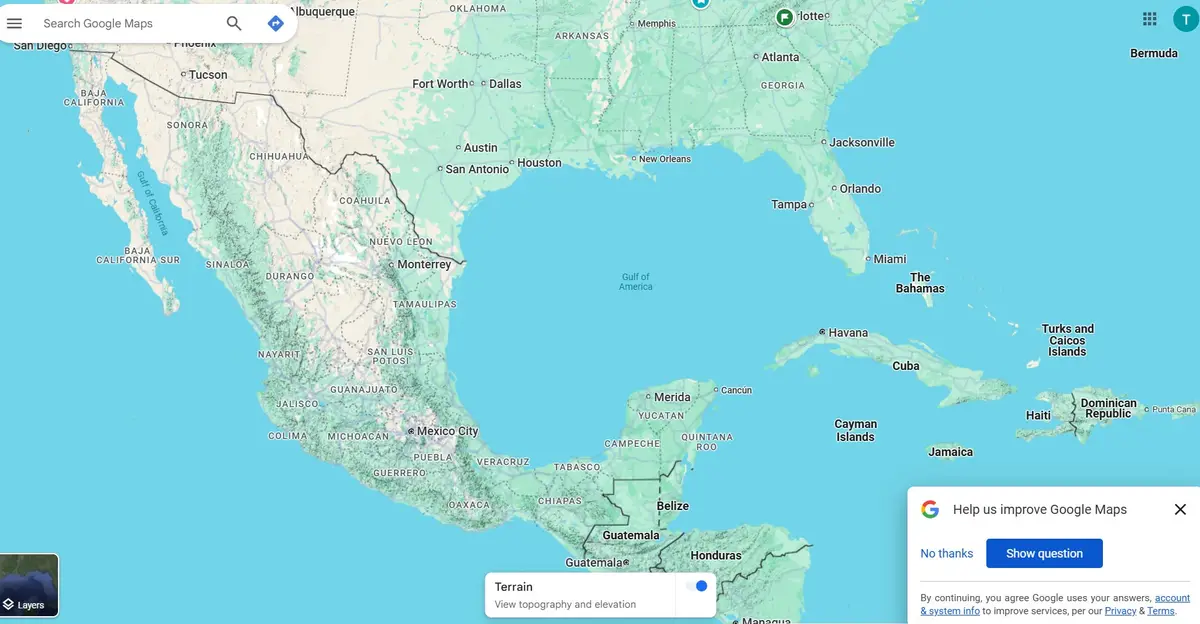Screen dimensions: 1200x624
Task: Open the account avatar T
Action: (1186, 19)
